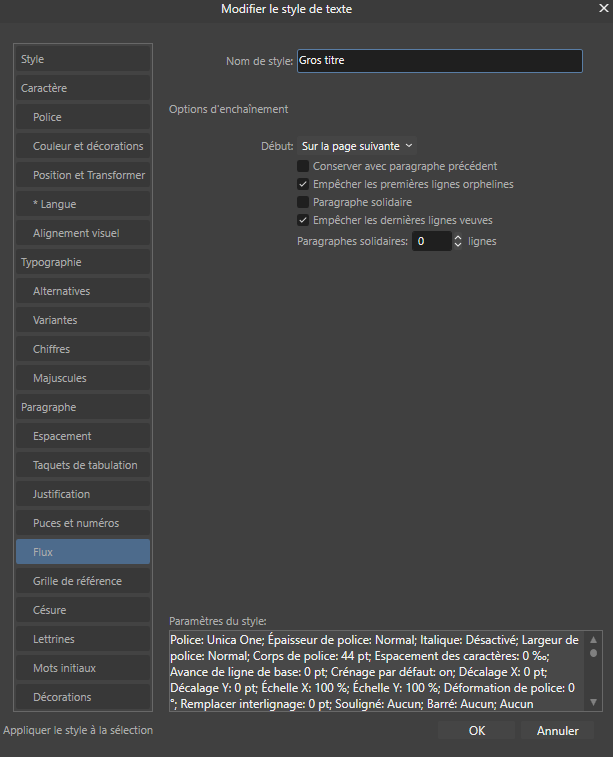Open Puces et numéros settings
This screenshot has height=757, width=613.
pyautogui.click(x=83, y=523)
